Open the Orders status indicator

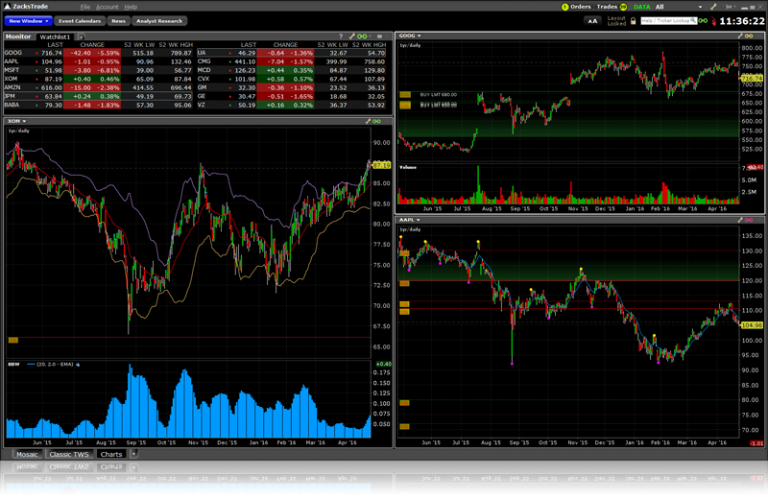pyautogui.click(x=576, y=7)
